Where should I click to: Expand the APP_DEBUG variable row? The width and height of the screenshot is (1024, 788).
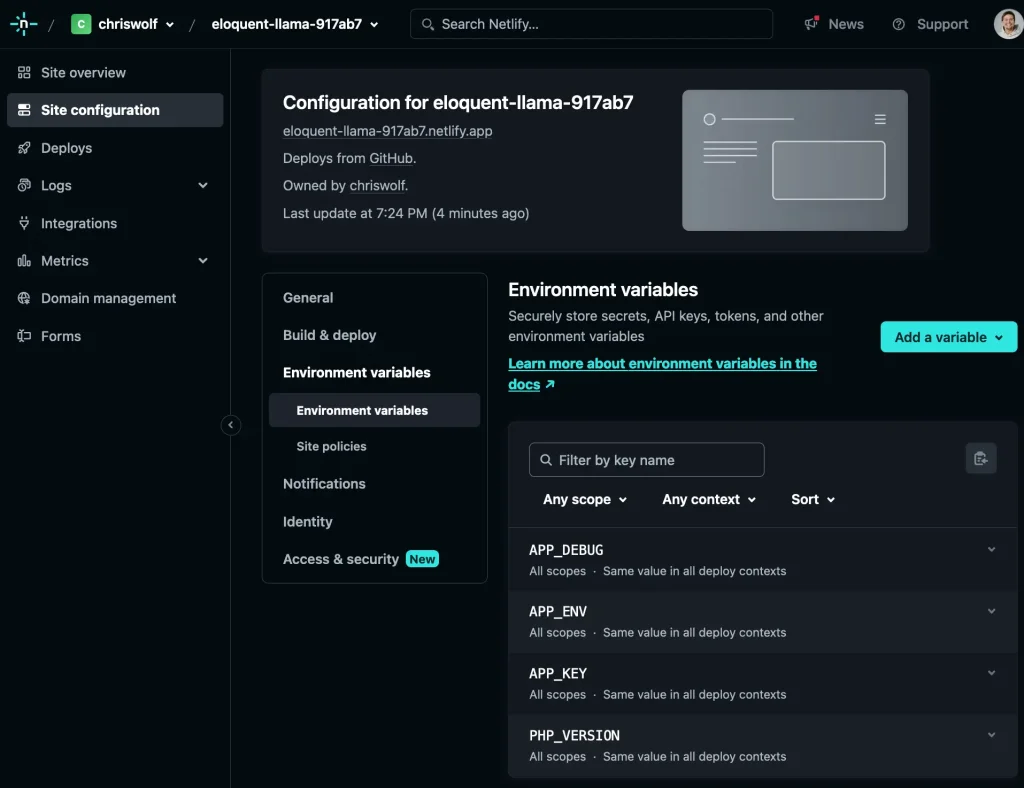(x=991, y=549)
